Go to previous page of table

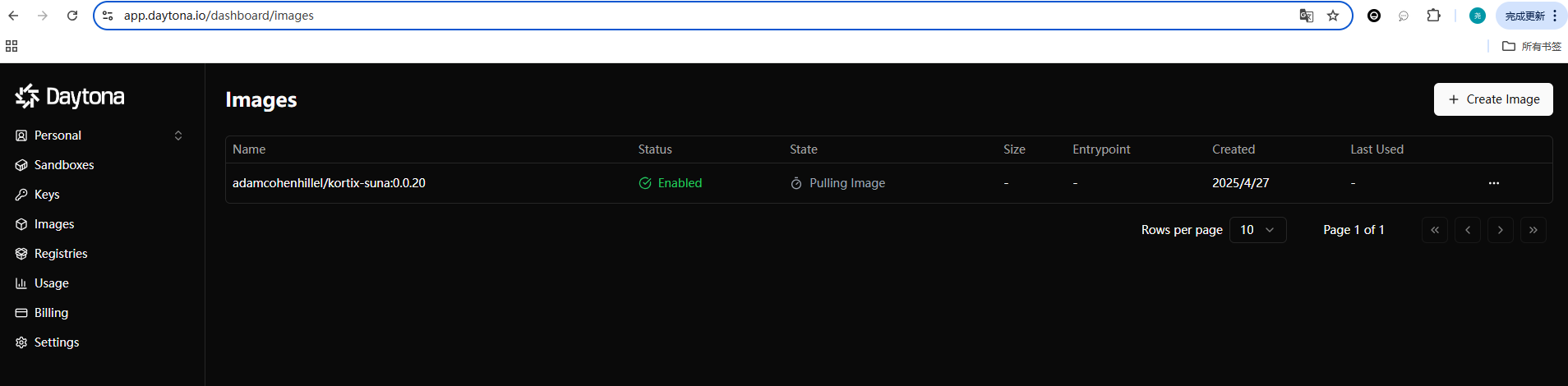point(1468,230)
